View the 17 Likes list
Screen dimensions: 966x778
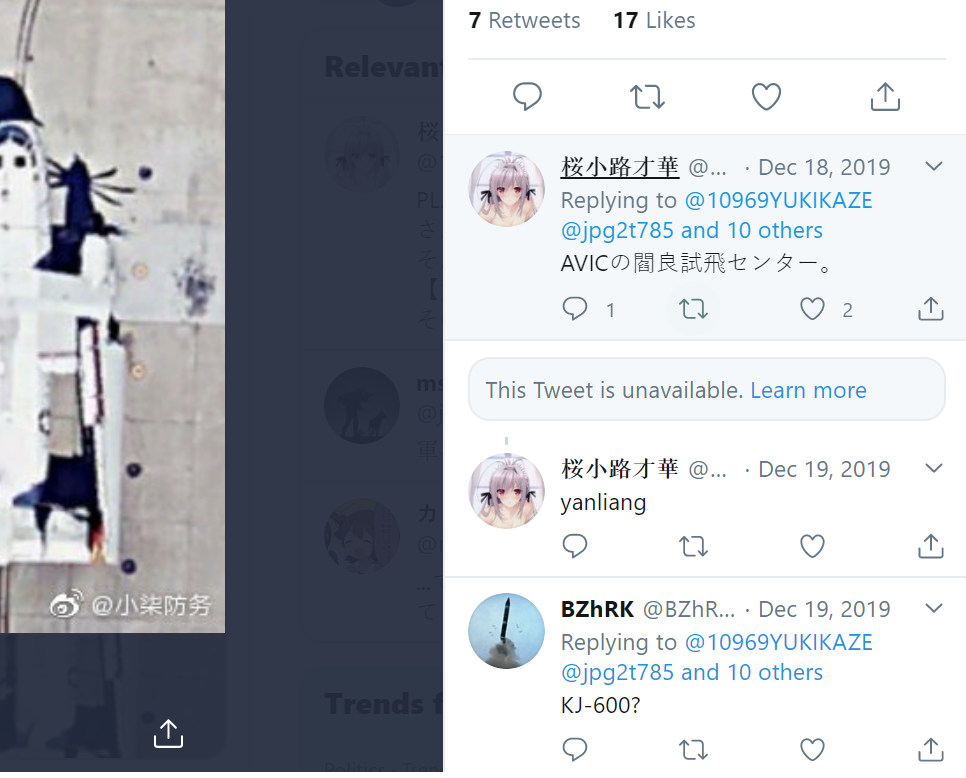654,20
